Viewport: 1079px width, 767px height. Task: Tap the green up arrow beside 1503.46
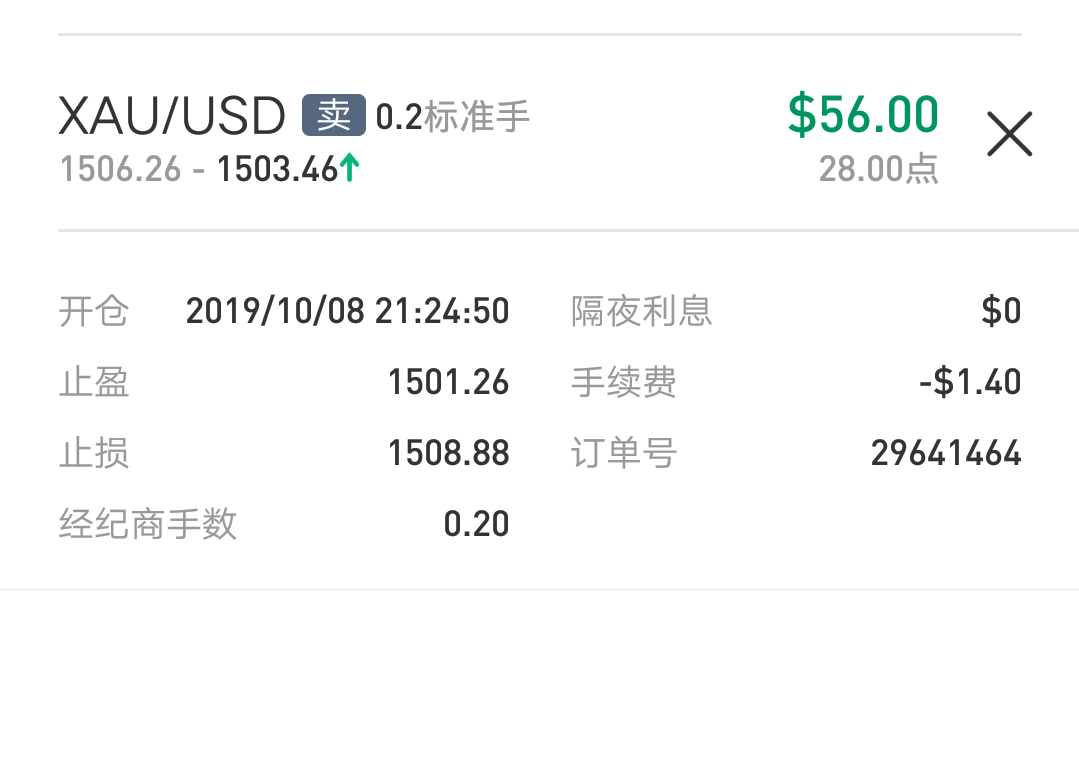350,168
